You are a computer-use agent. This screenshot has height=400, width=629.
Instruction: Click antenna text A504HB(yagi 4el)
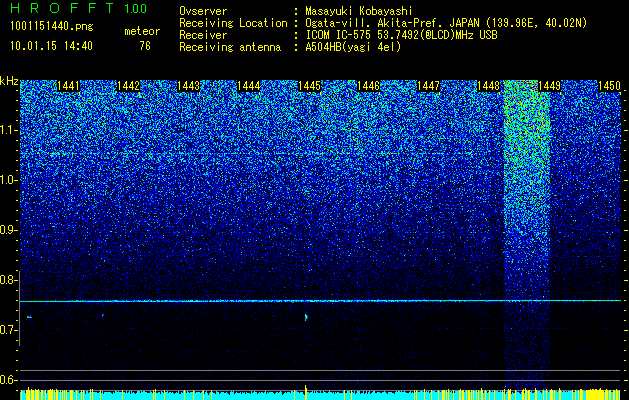pyautogui.click(x=353, y=47)
